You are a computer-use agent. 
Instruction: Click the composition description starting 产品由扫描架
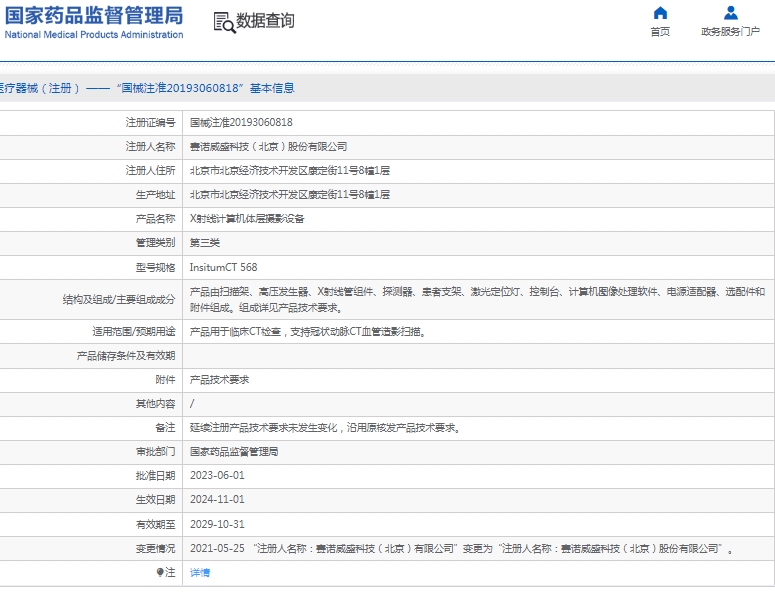click(x=477, y=299)
